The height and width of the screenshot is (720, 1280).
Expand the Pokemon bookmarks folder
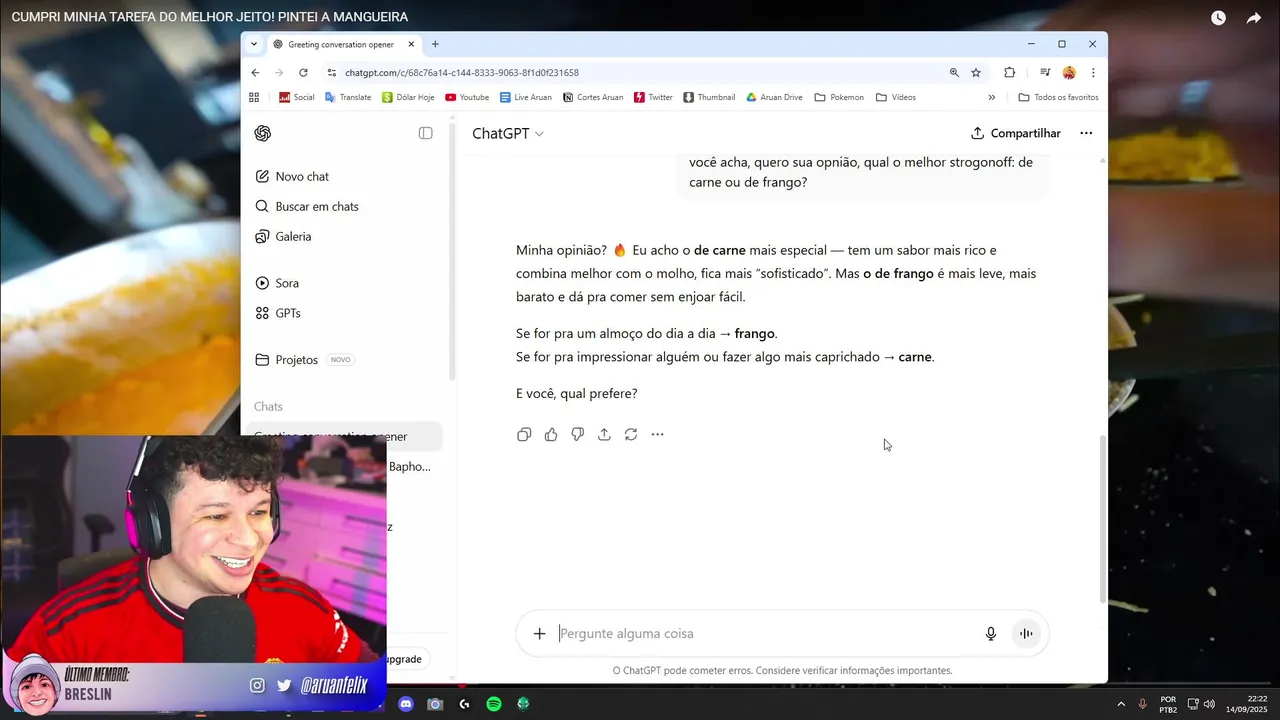839,97
